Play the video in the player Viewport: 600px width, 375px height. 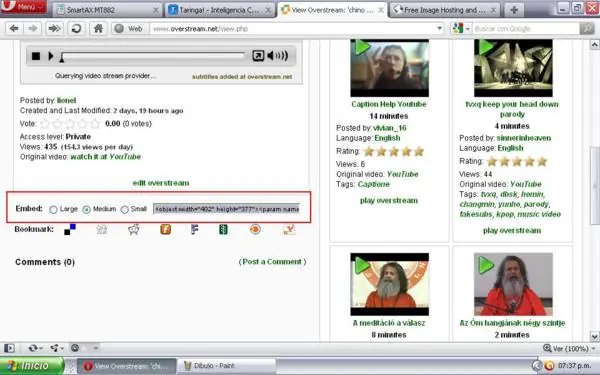51,56
